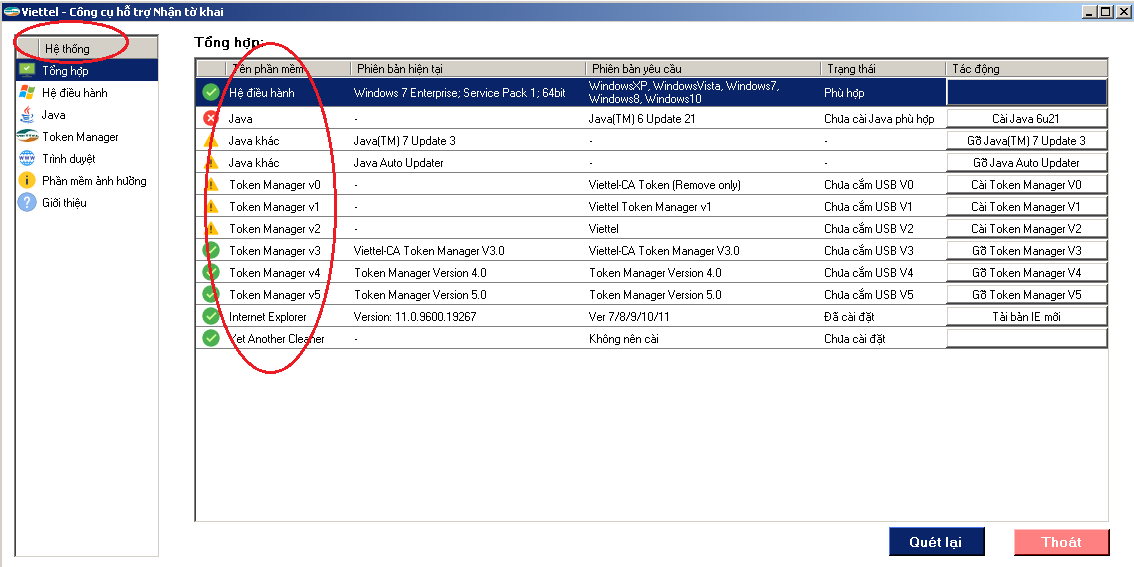
Task: Click green check icon in Internet Explorer row
Action: (x=210, y=316)
